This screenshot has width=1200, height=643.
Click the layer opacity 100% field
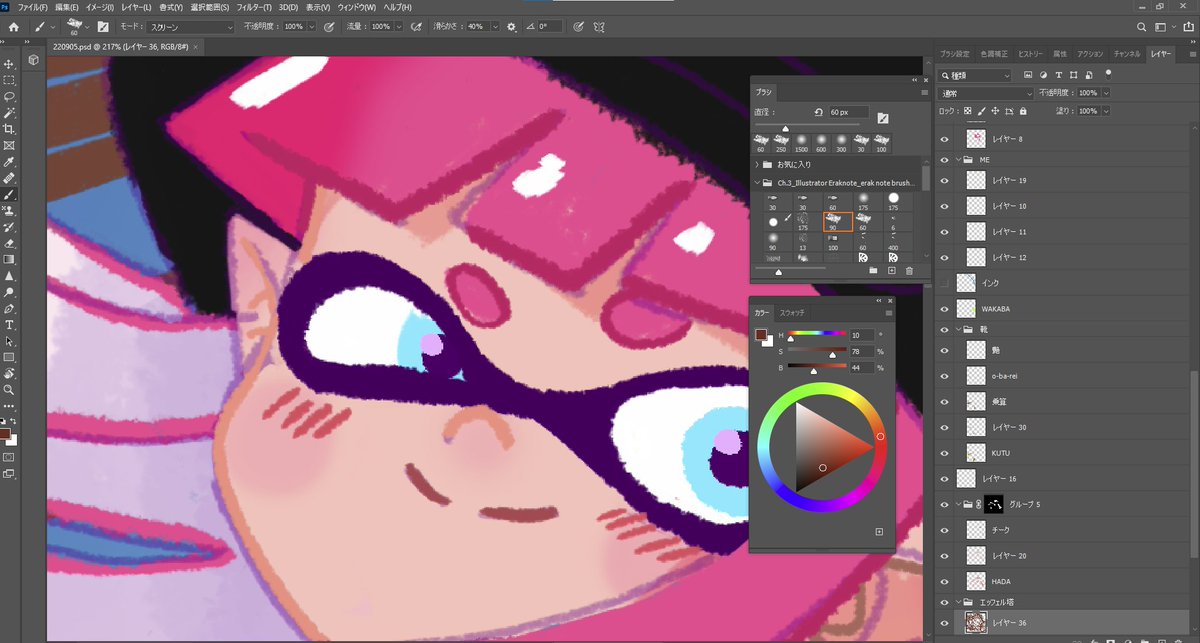pos(1088,93)
